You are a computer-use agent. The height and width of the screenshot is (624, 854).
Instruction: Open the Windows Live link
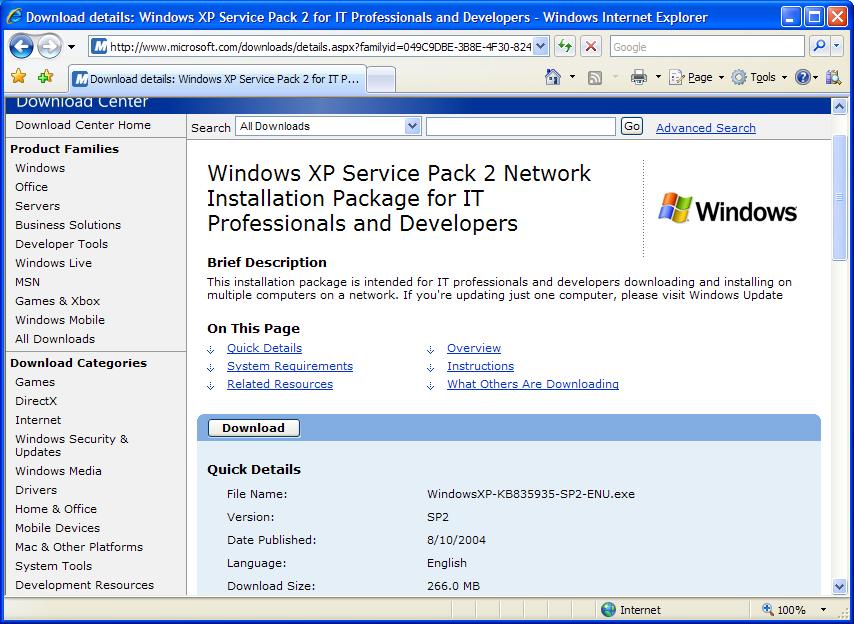pos(53,263)
